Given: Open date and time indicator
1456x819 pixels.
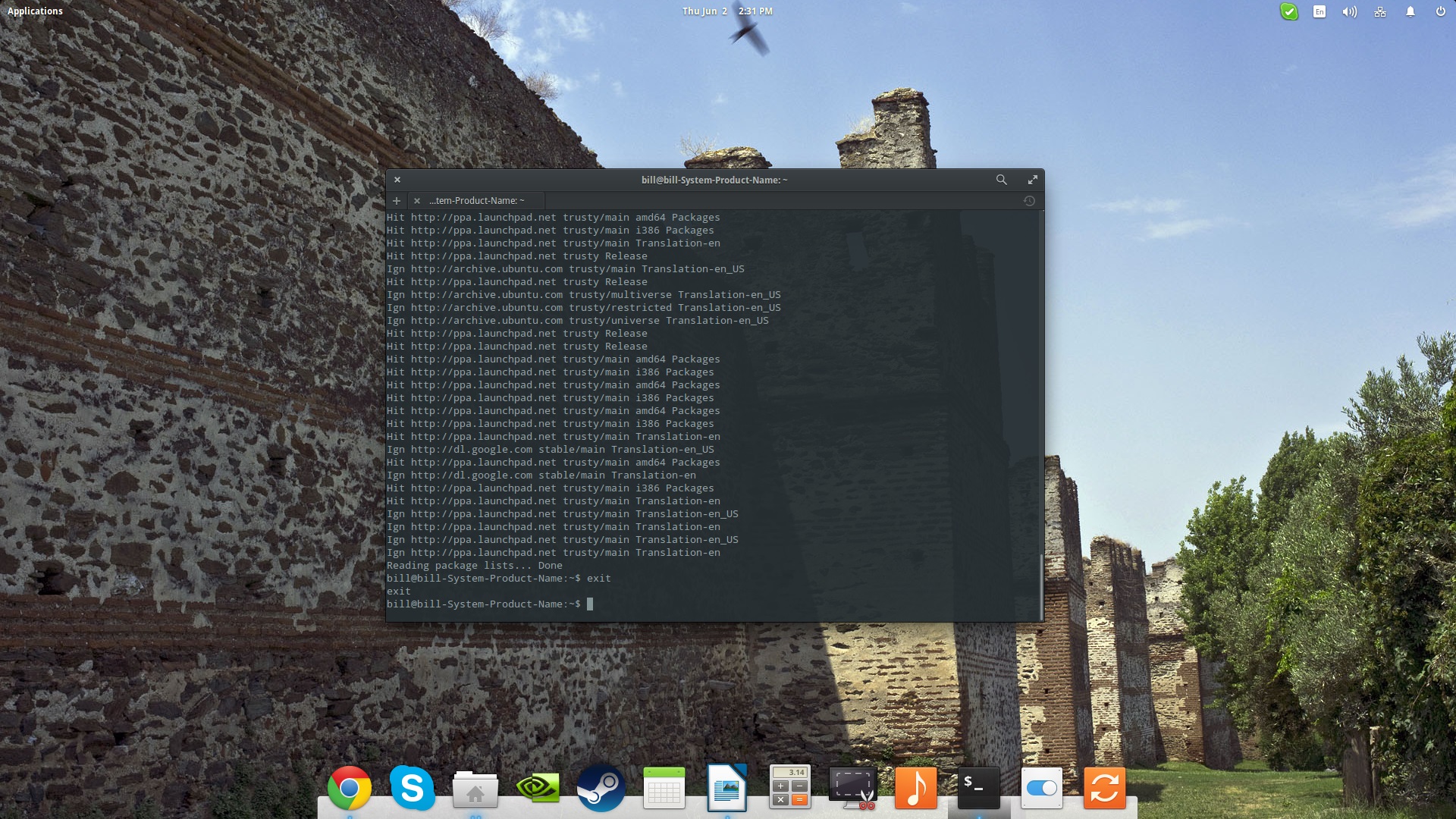Looking at the screenshot, I should coord(727,11).
